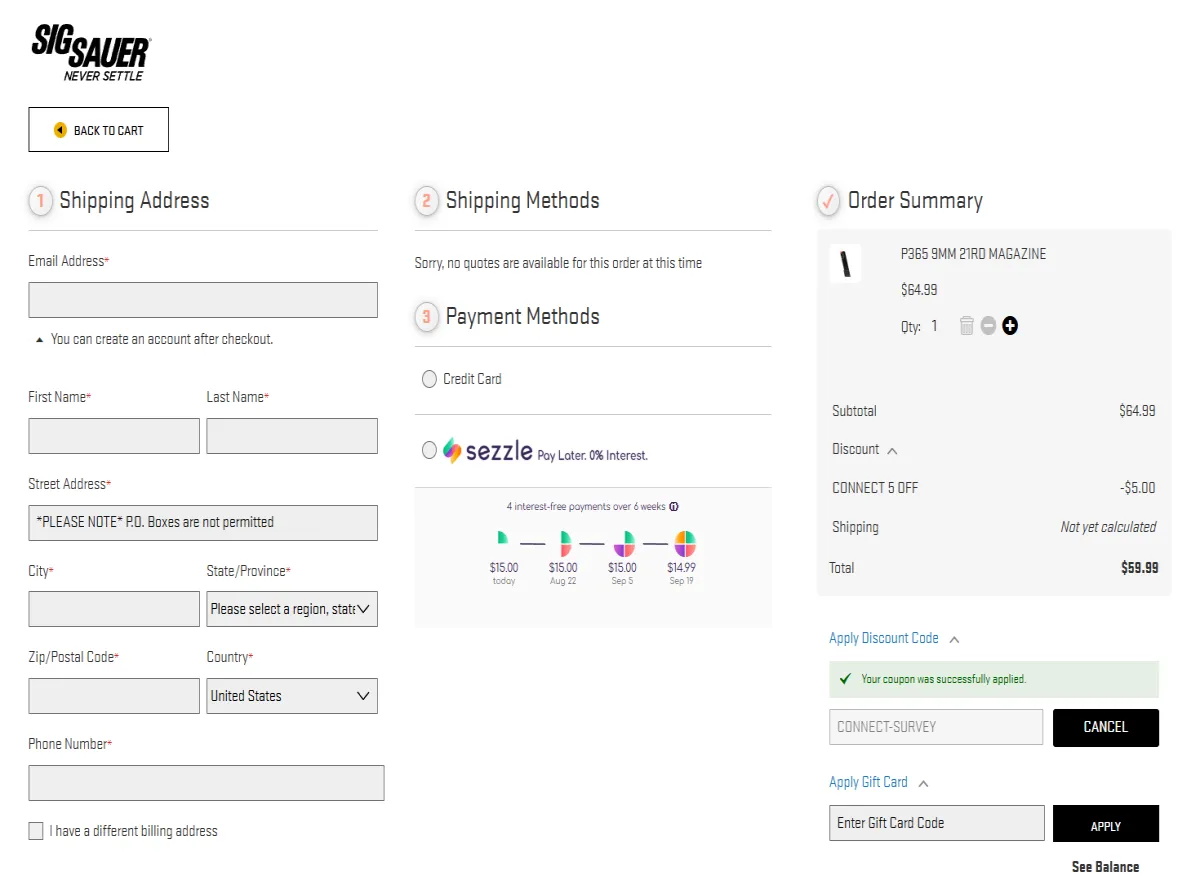The image size is (1200, 887).
Task: Click the P365 9MM 21RD MAGAZINE title
Action: click(973, 254)
